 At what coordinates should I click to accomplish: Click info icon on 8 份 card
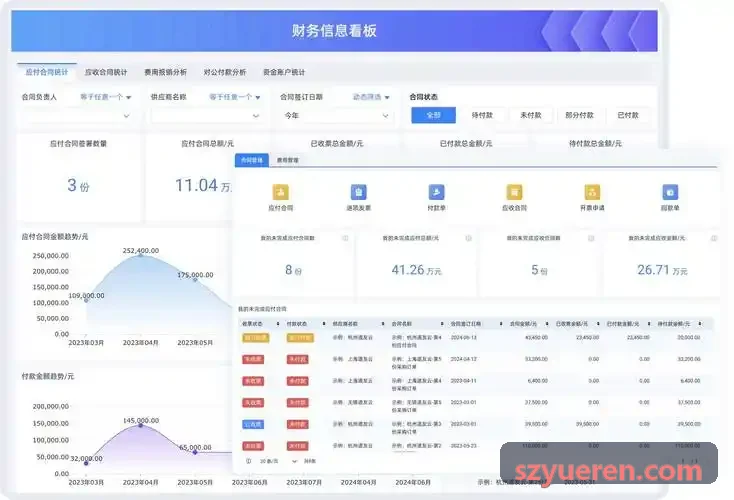click(345, 238)
